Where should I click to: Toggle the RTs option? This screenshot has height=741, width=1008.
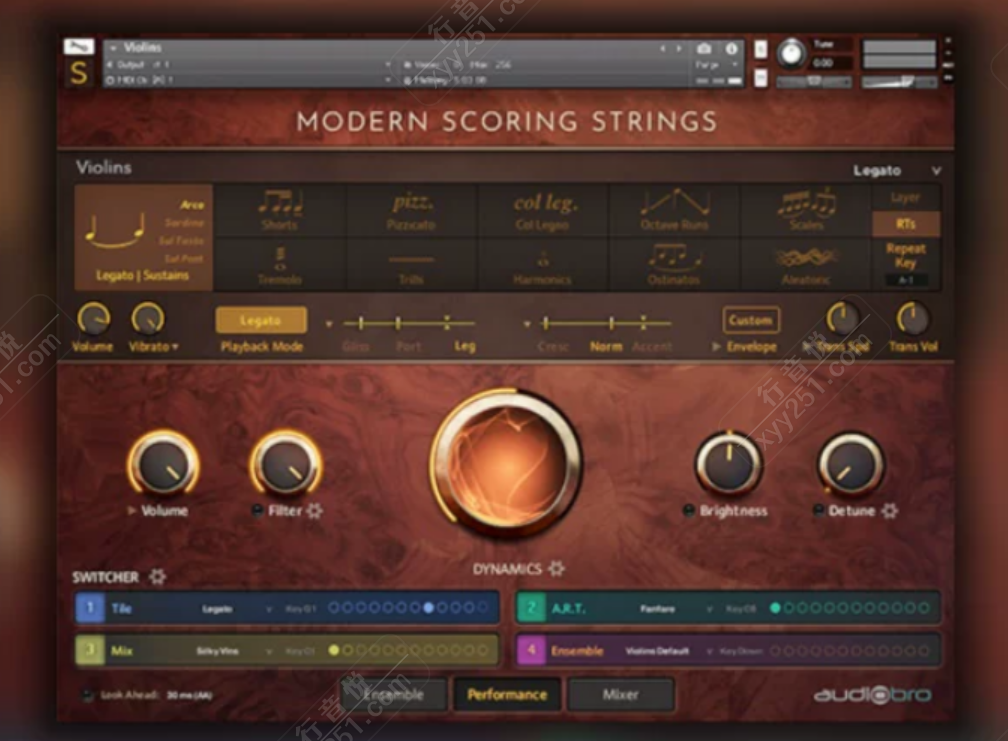(906, 224)
